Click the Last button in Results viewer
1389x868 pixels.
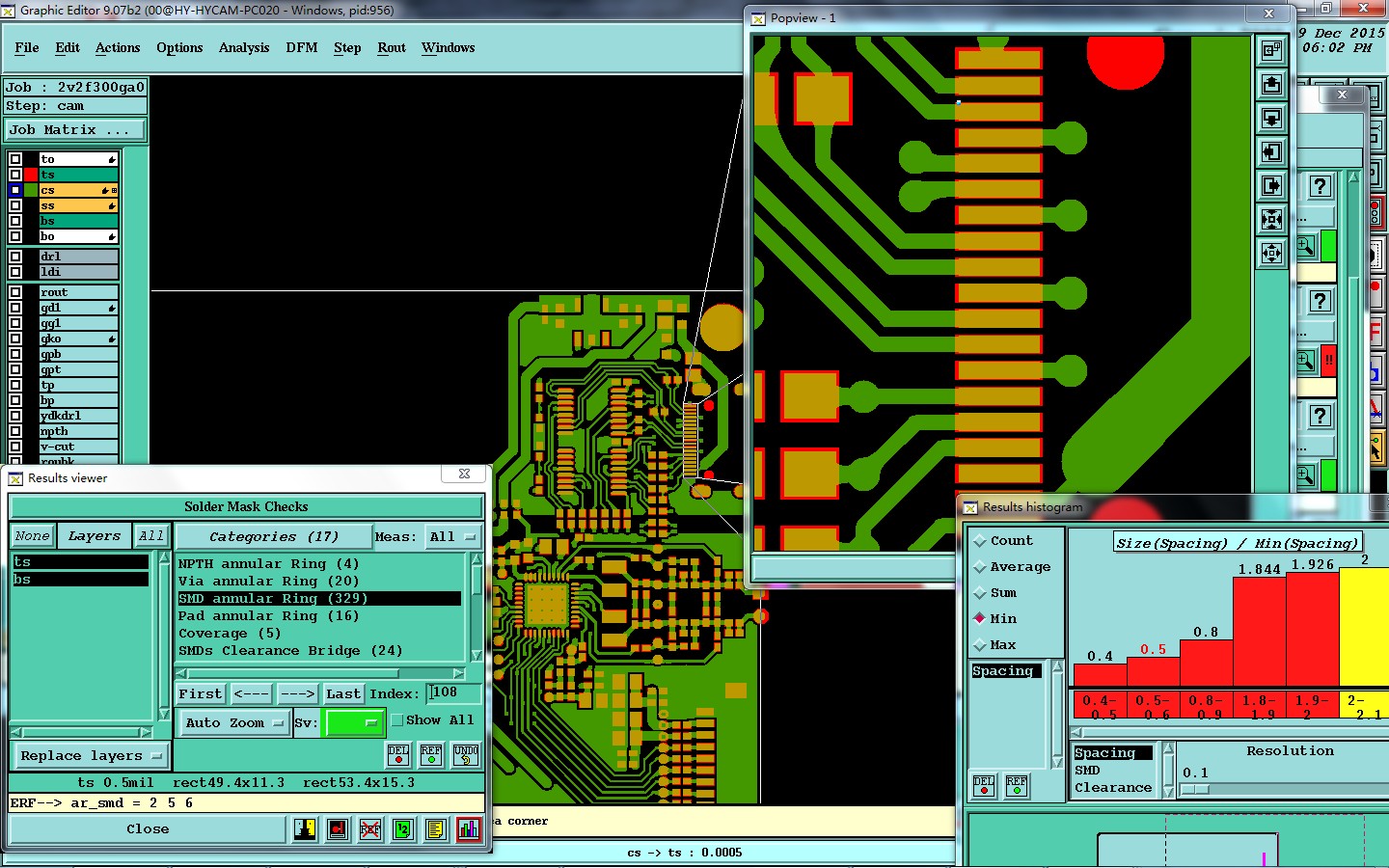343,693
